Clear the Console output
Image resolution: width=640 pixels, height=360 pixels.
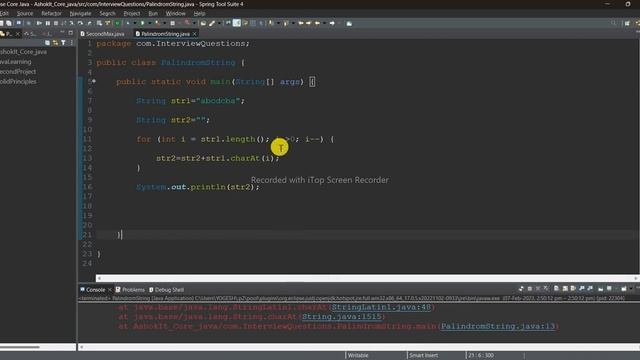[556, 289]
